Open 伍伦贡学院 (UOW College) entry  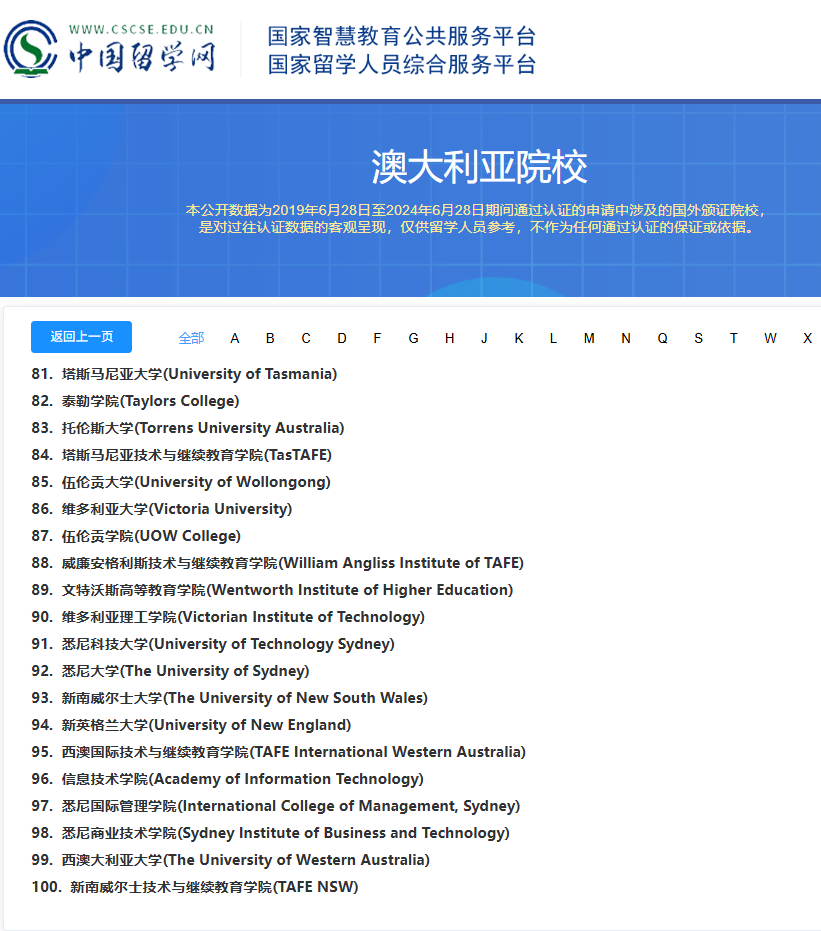tap(136, 536)
